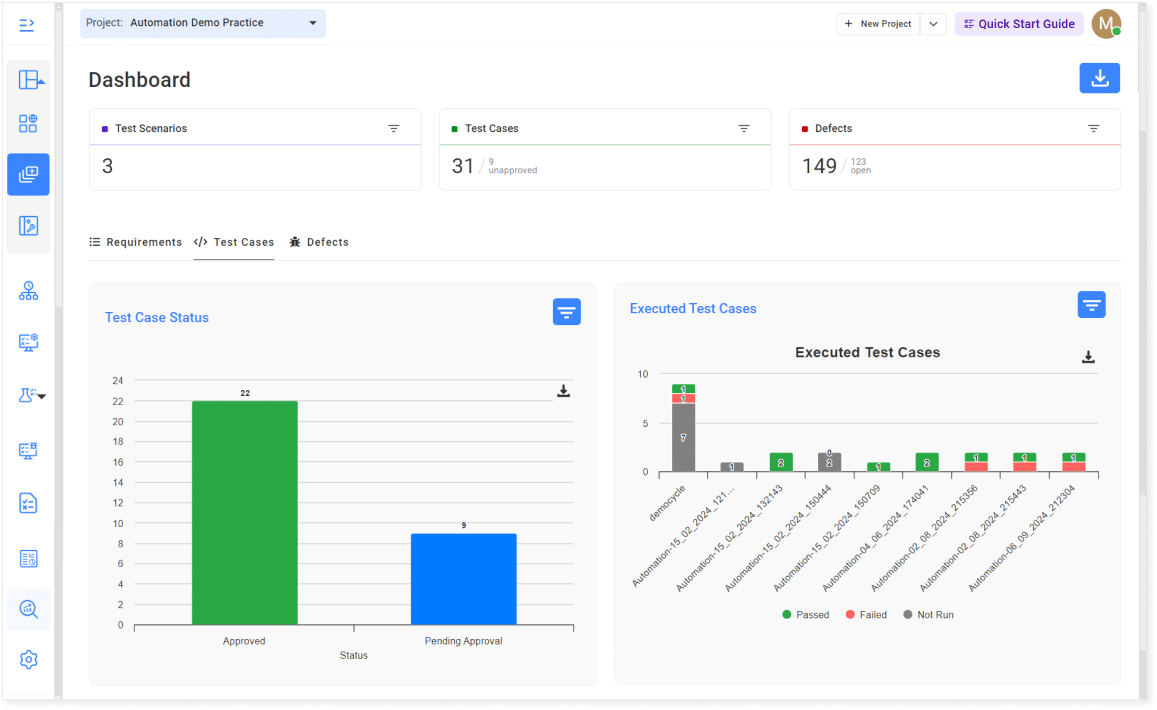1157x710 pixels.
Task: Toggle the Failed legend series
Action: coord(866,615)
